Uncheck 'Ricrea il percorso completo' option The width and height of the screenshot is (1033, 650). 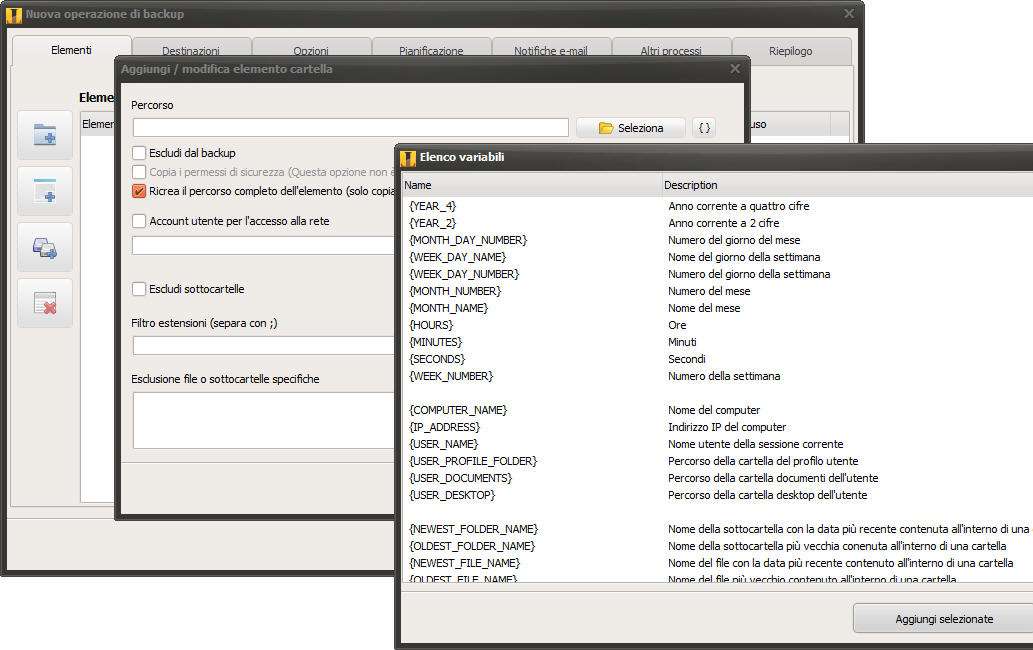[140, 191]
